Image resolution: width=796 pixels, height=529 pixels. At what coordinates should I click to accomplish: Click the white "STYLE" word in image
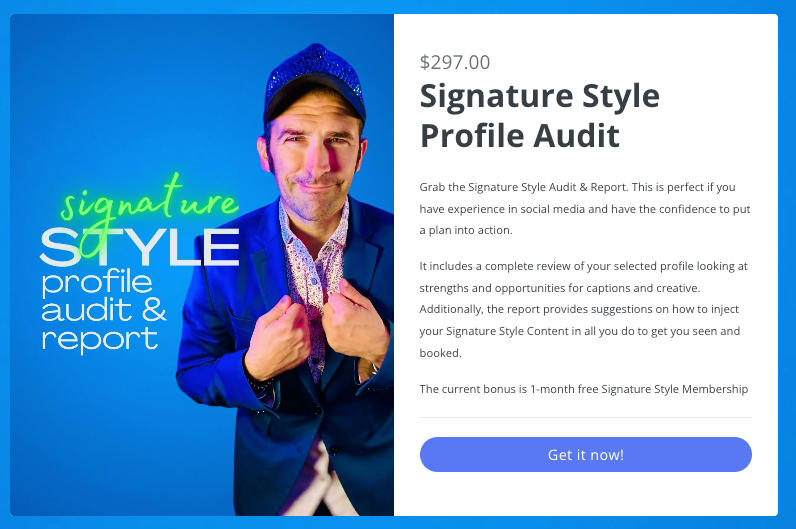pos(139,247)
